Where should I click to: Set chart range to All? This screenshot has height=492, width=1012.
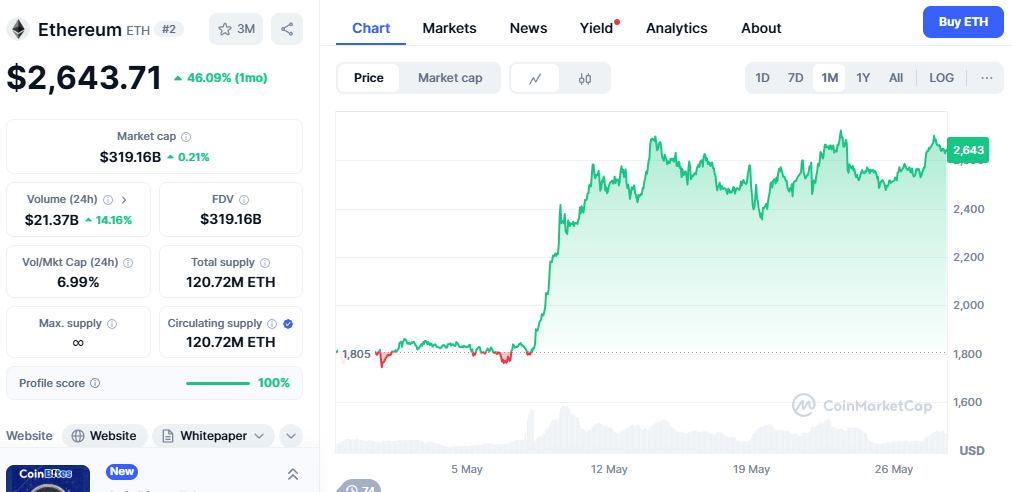click(896, 78)
